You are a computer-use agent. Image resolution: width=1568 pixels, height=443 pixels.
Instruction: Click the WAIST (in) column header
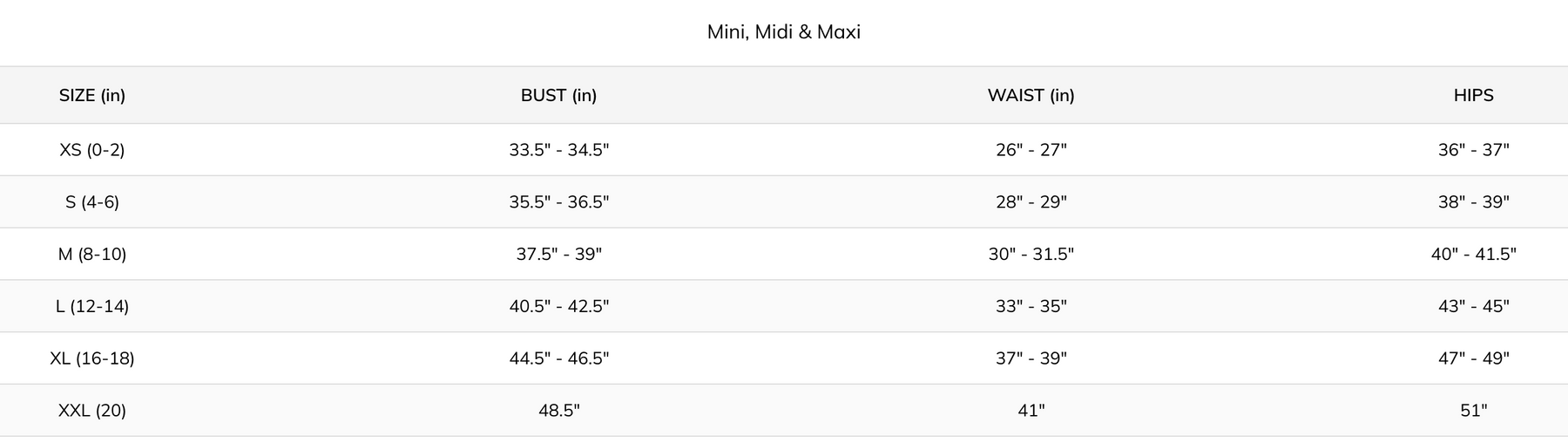point(1031,95)
